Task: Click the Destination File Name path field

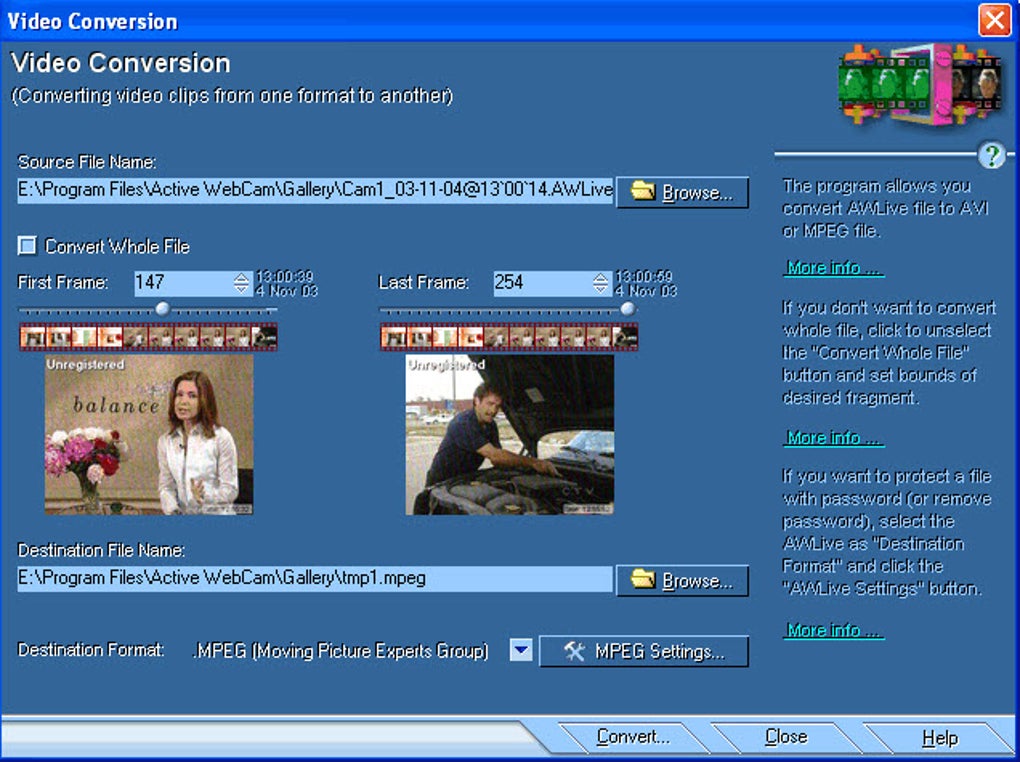Action: [x=315, y=578]
